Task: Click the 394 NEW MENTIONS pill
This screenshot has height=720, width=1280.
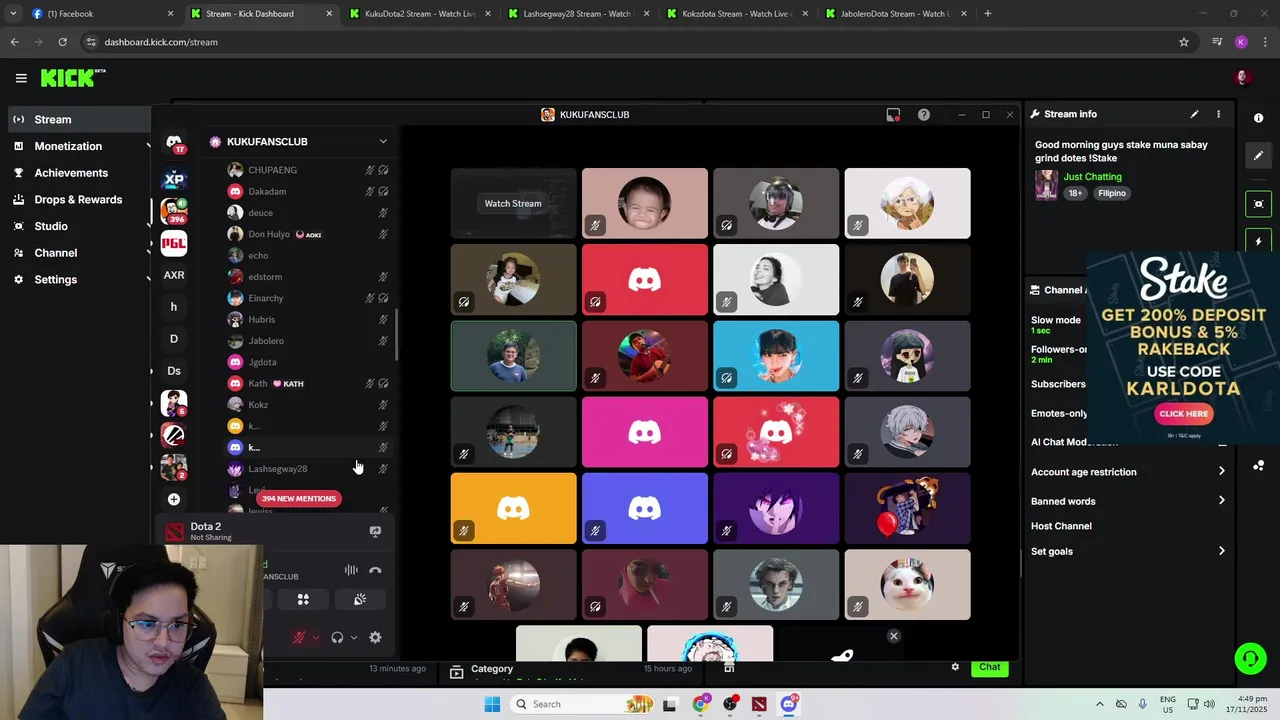Action: pos(299,498)
